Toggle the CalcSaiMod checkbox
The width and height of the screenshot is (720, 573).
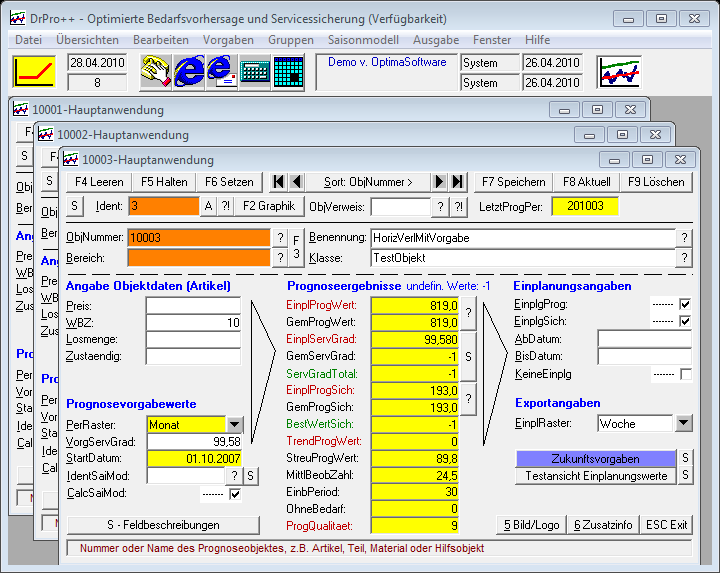(234, 493)
